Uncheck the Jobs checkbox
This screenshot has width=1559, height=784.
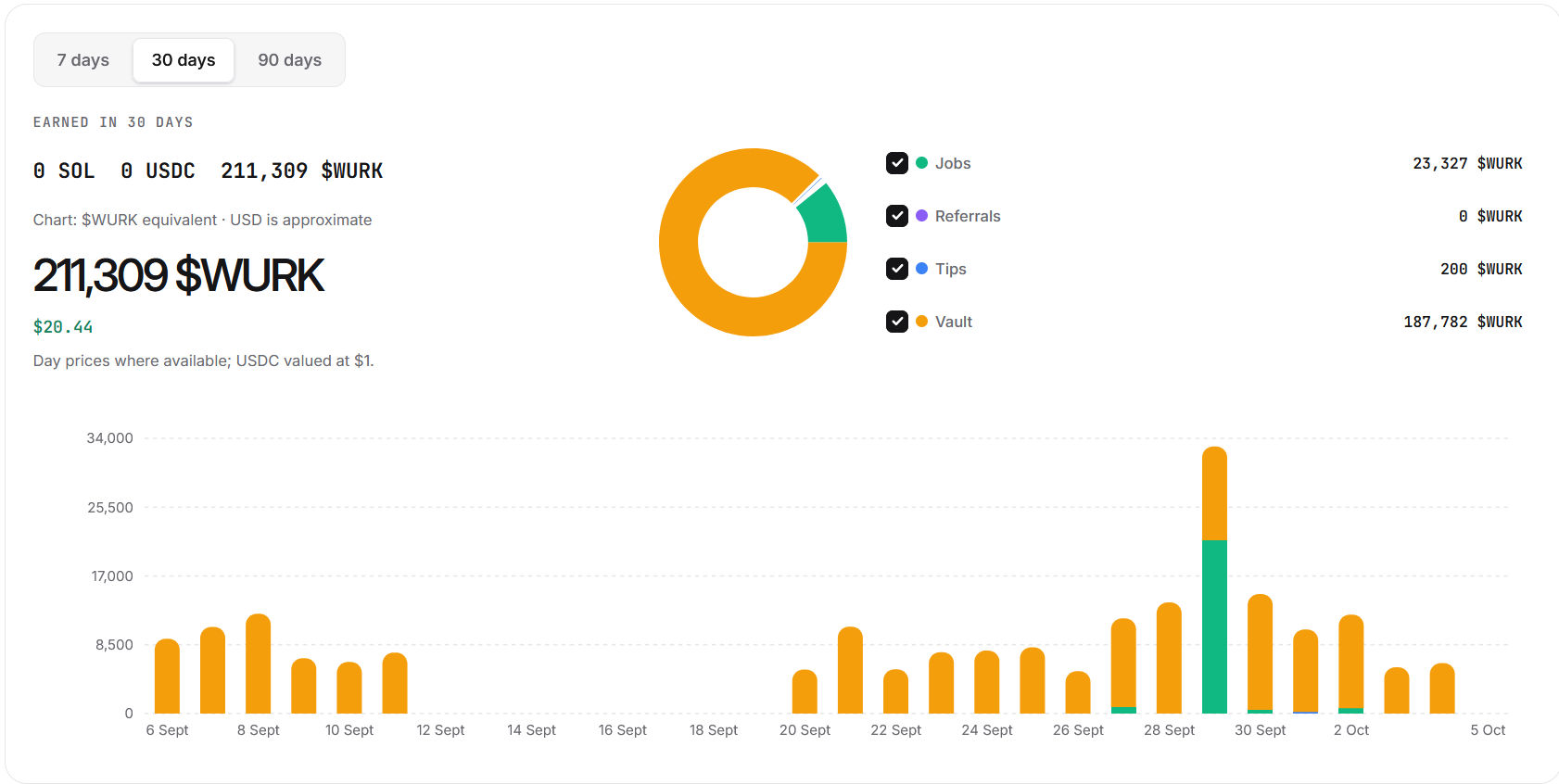(897, 163)
